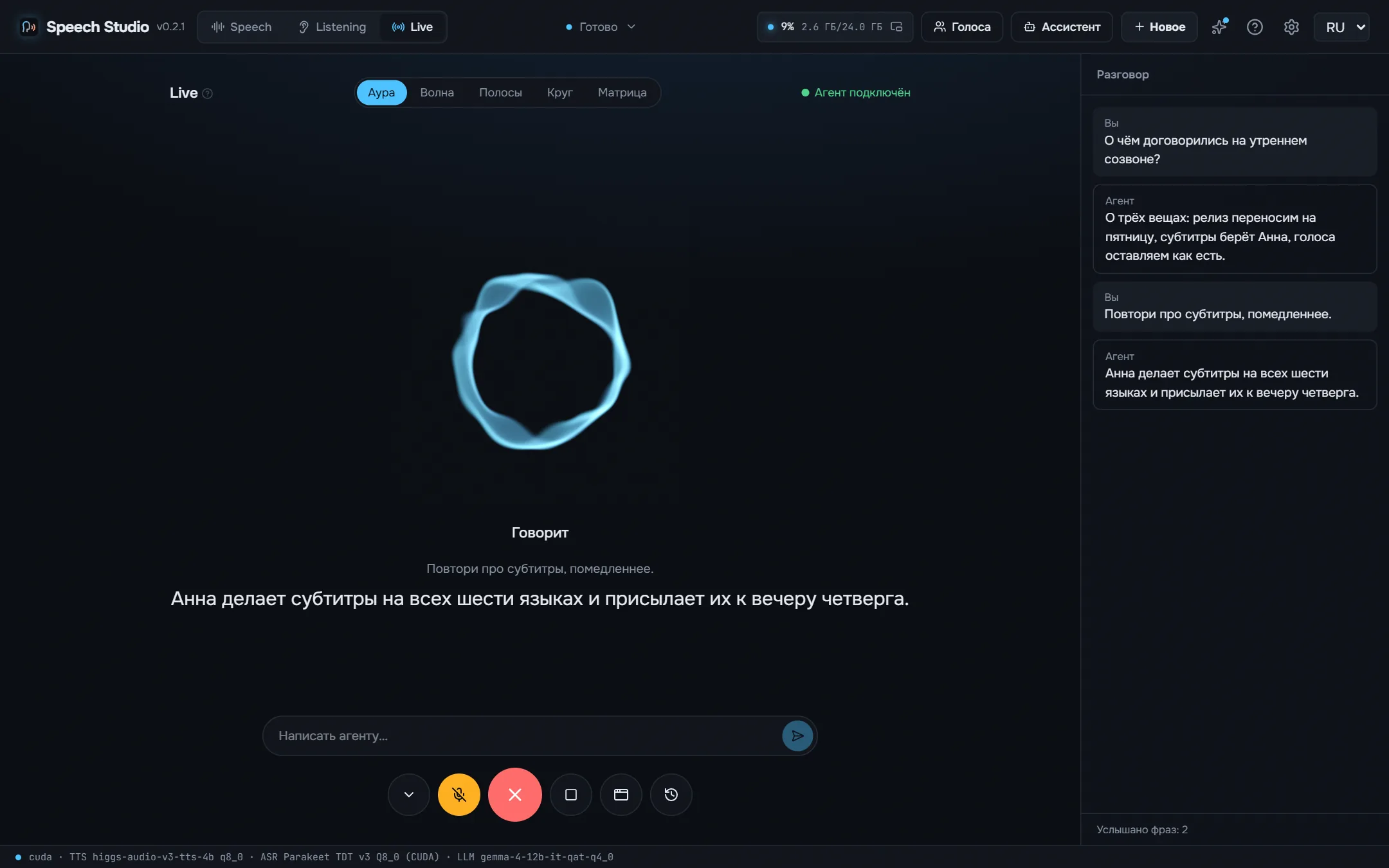
Task: Click the Разговор panel header
Action: [1122, 75]
